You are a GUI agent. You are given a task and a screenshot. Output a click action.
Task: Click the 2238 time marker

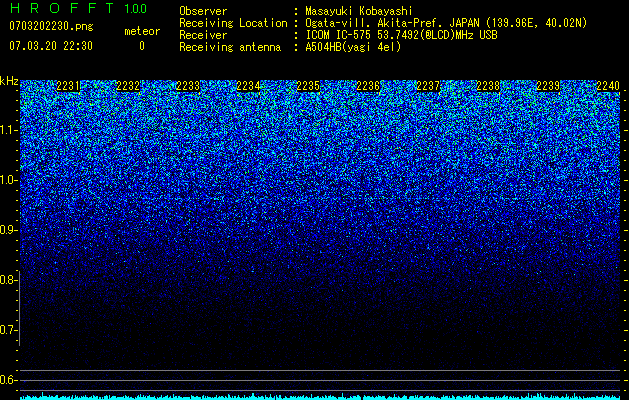point(489,86)
